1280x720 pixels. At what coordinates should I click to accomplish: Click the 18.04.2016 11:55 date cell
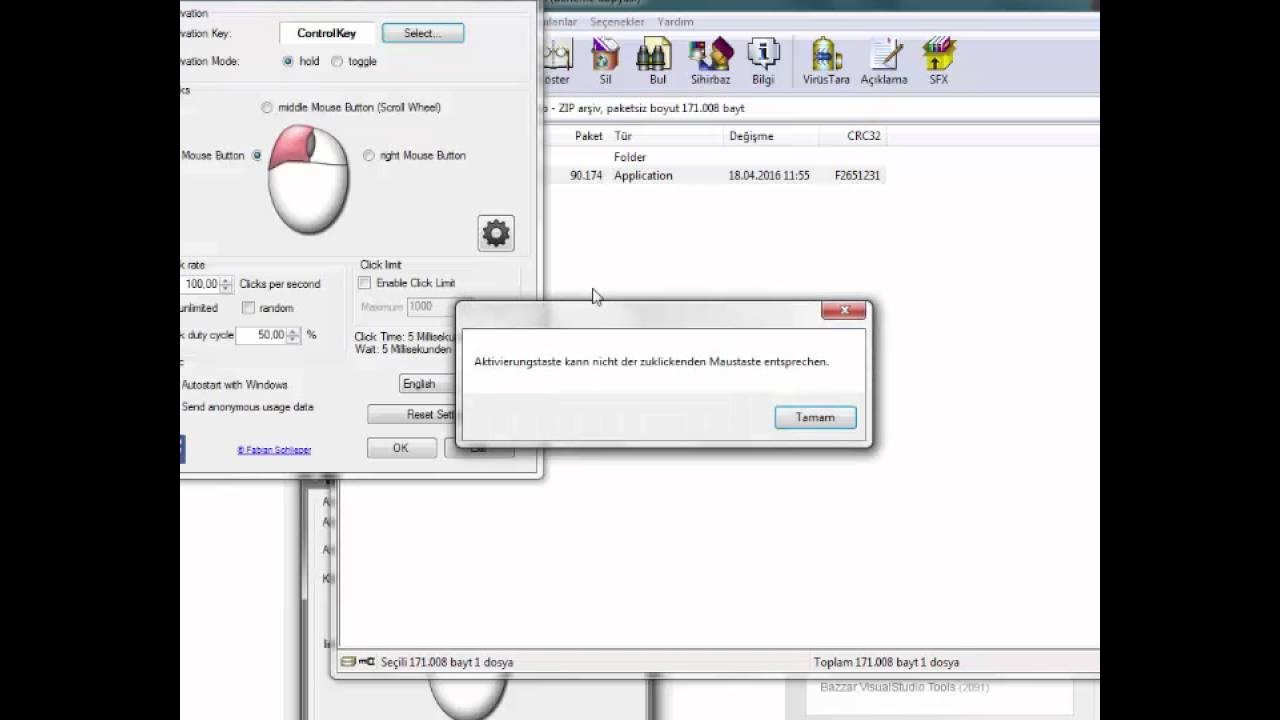(x=769, y=175)
